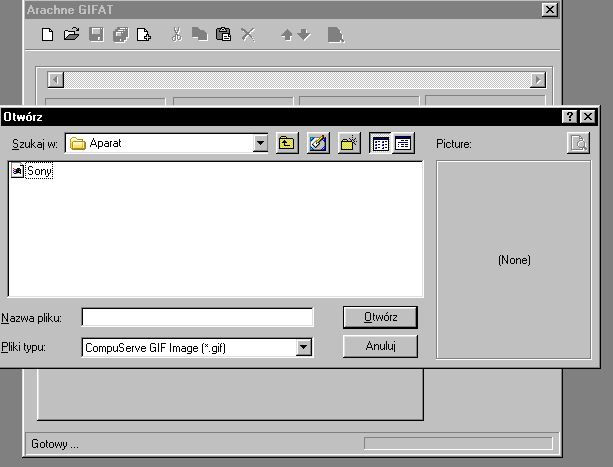Viewport: 613px width, 467px height.
Task: Click Move up arrow in Arachne GIFAT toolbar
Action: (x=287, y=35)
